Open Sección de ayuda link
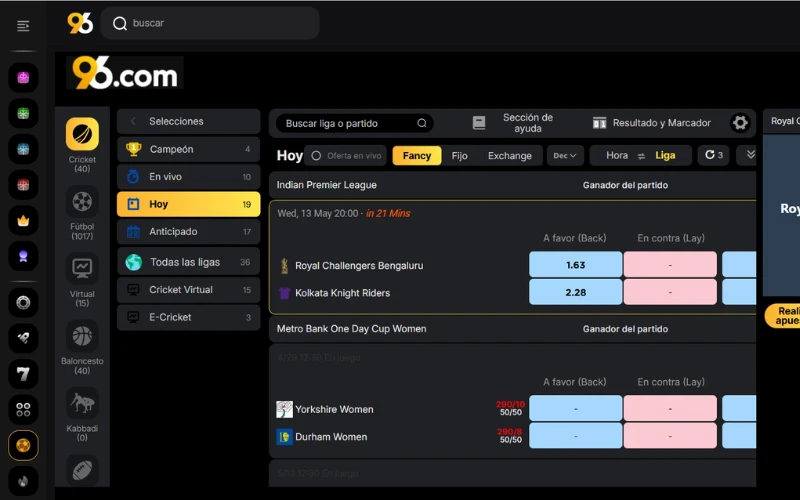Screen dimensions: 800x500 (x=528, y=123)
